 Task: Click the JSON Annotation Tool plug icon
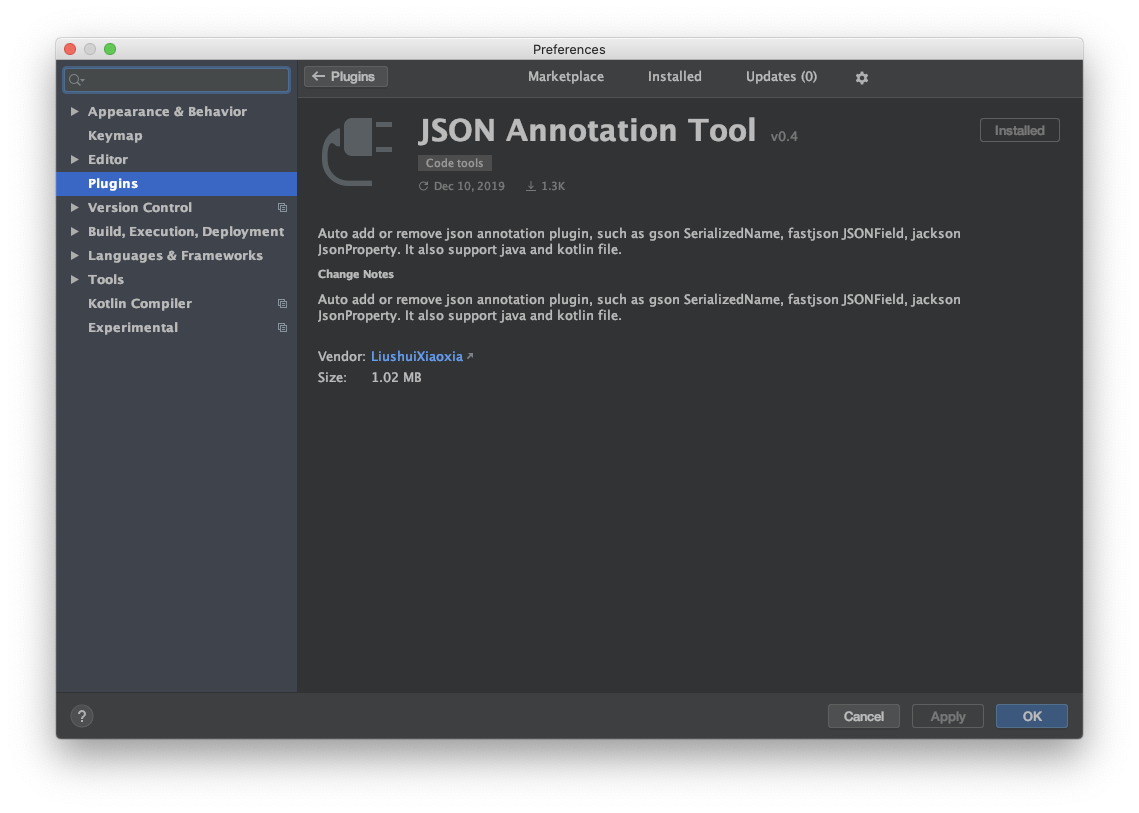click(357, 151)
